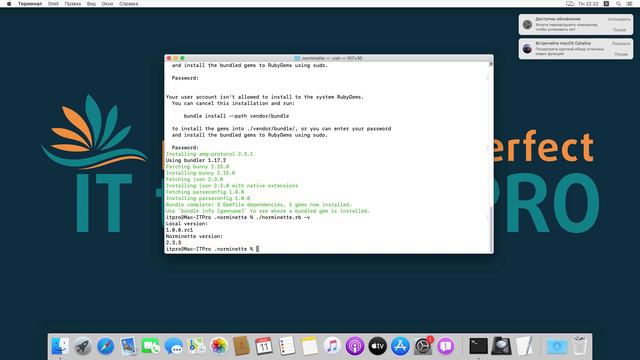Click the software update notification icon
Image resolution: width=640 pixels, height=360 pixels.
[x=527, y=24]
